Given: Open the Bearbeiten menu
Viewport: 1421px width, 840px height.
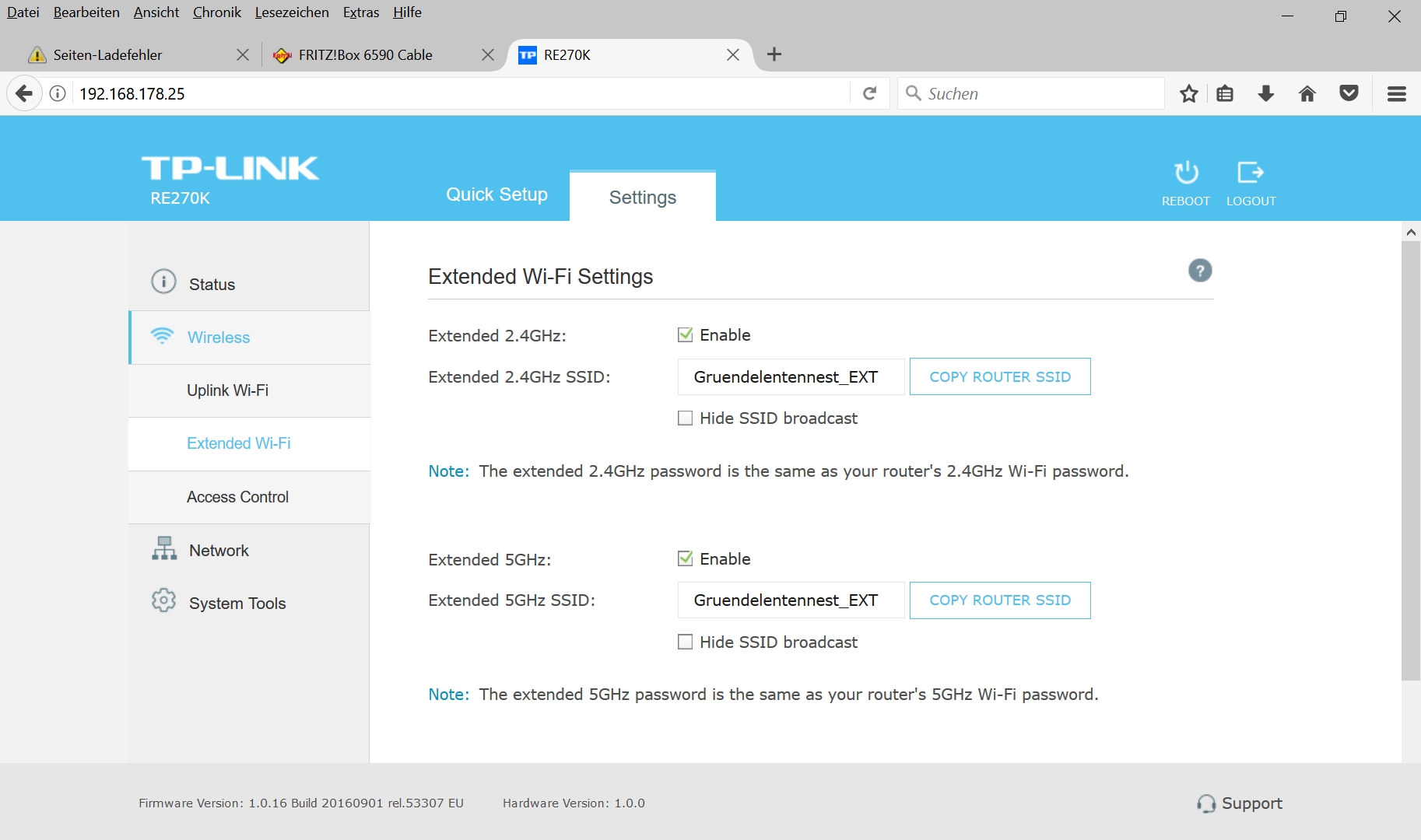Looking at the screenshot, I should (86, 12).
